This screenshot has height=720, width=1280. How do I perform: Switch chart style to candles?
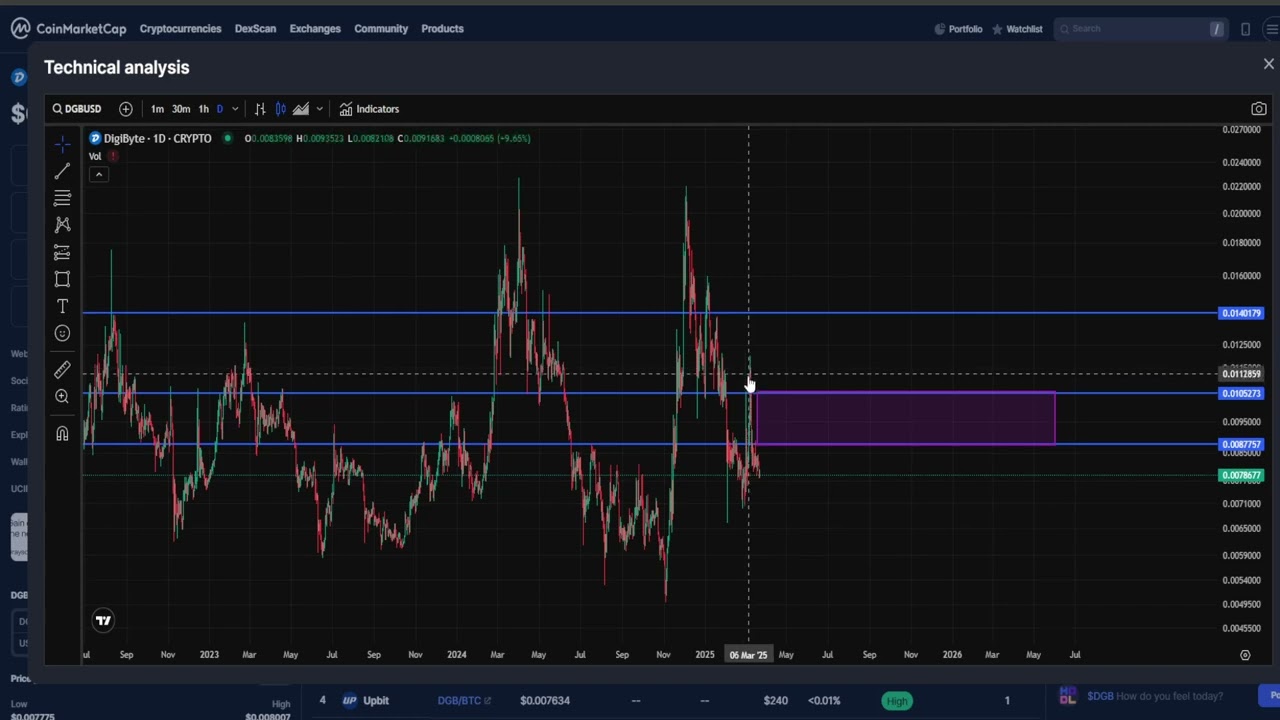click(x=281, y=109)
